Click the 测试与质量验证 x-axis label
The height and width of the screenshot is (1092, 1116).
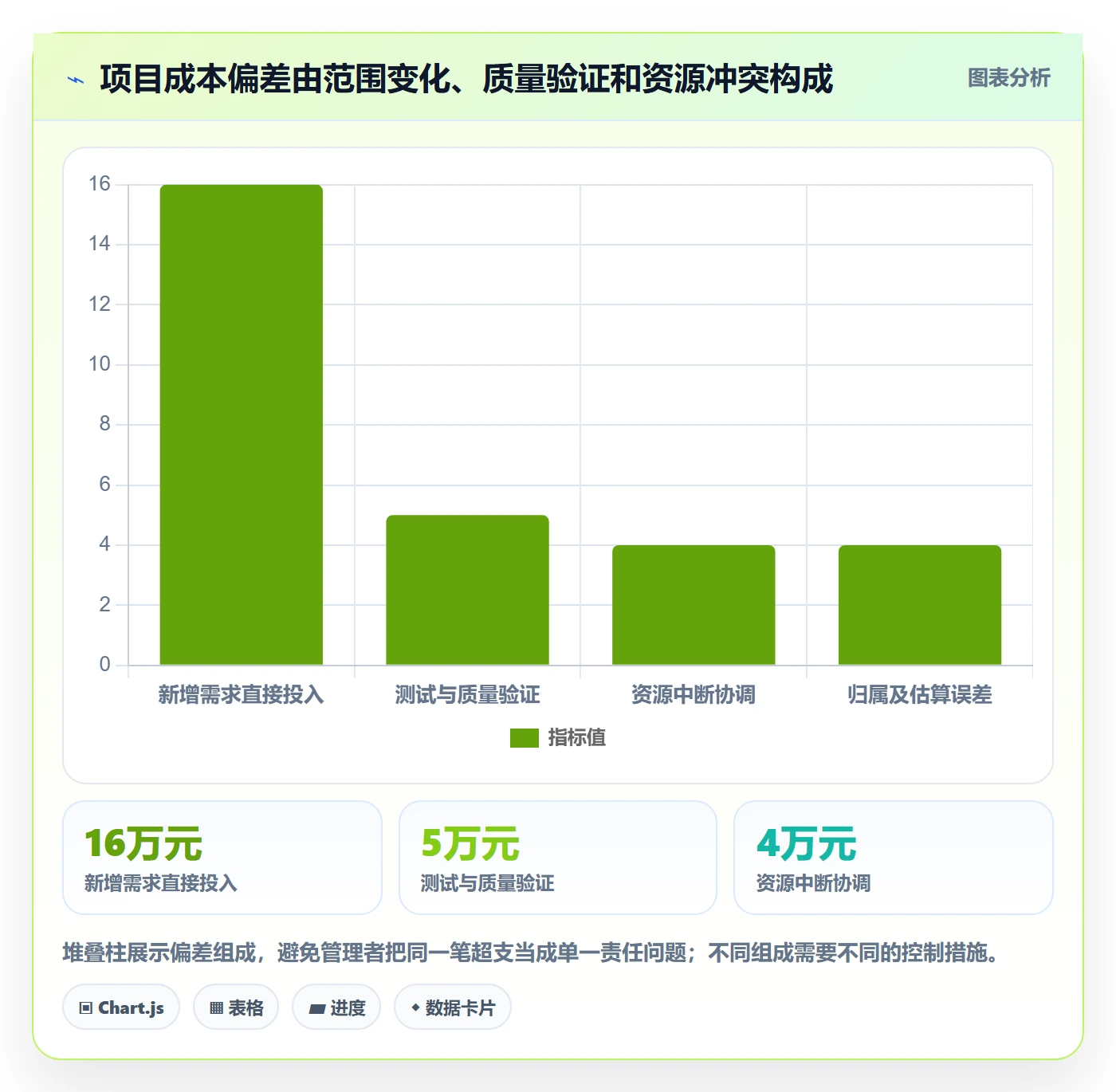(468, 695)
